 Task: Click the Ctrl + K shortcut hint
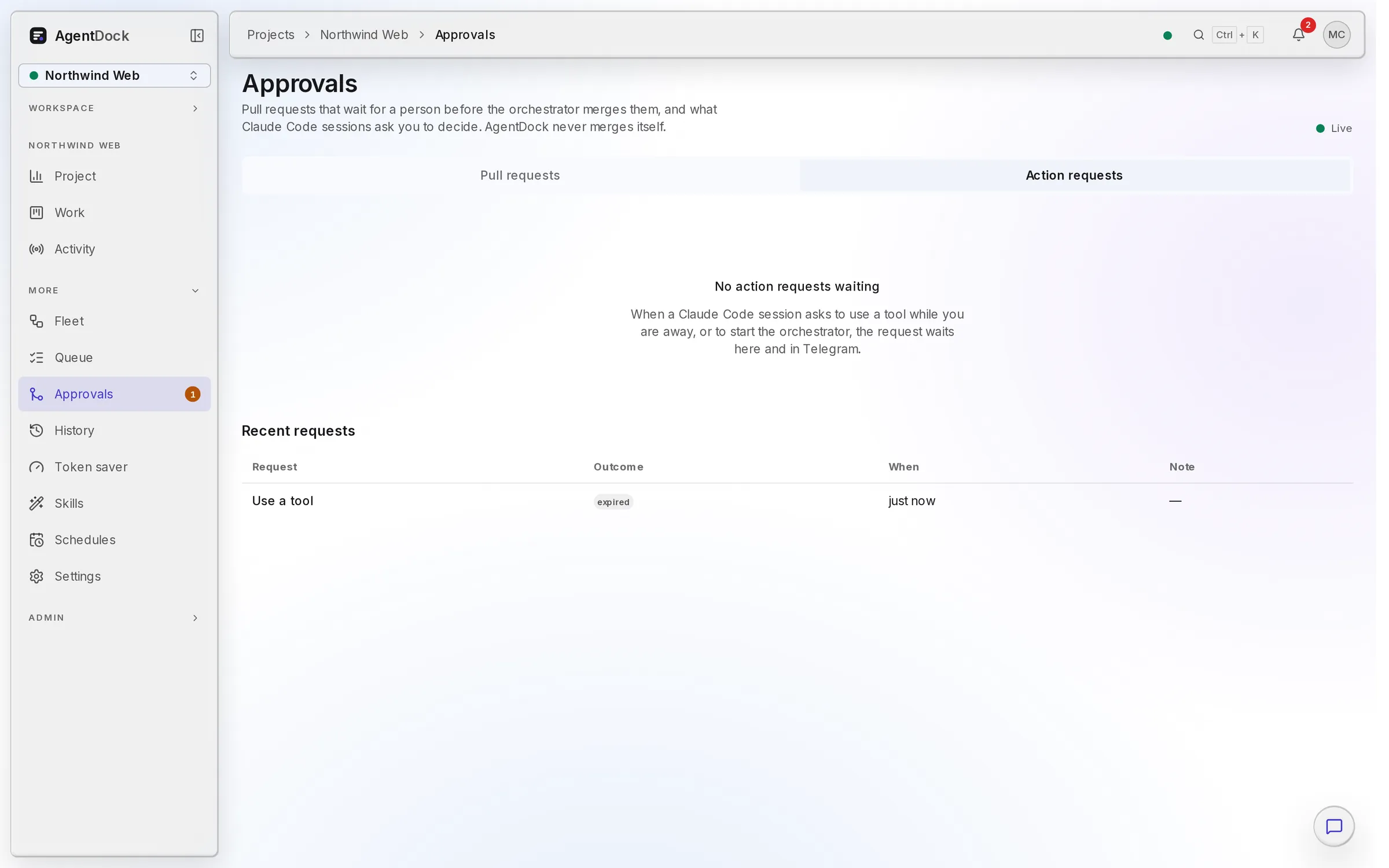[1238, 35]
